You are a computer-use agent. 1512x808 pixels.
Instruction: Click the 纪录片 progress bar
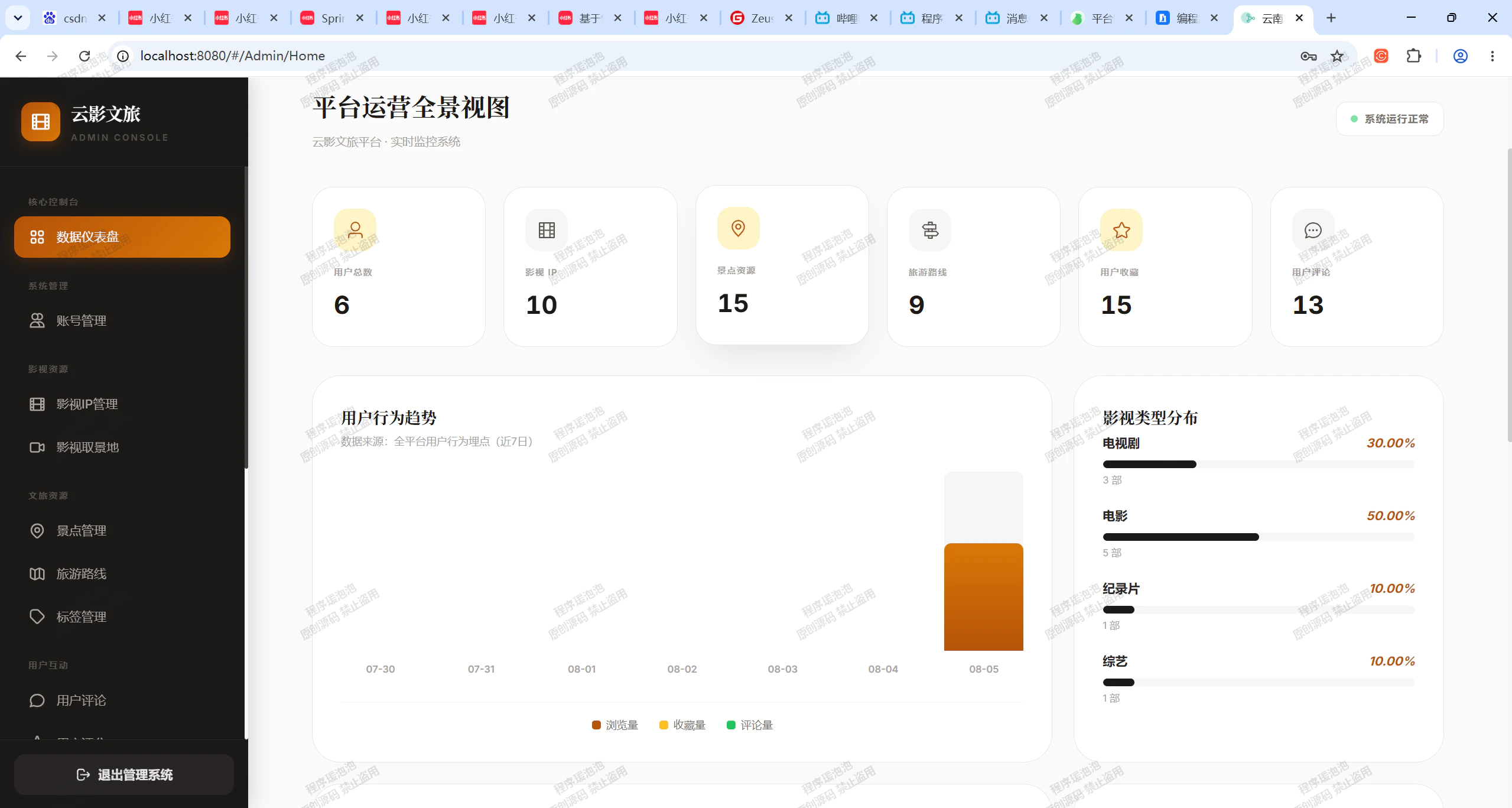(1259, 610)
